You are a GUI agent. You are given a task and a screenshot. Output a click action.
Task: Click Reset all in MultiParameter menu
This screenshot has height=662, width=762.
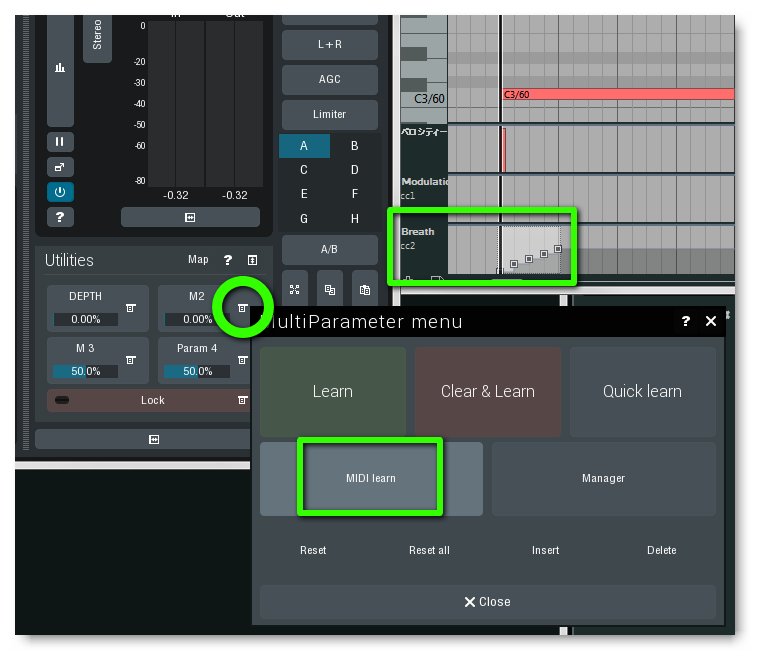point(429,550)
